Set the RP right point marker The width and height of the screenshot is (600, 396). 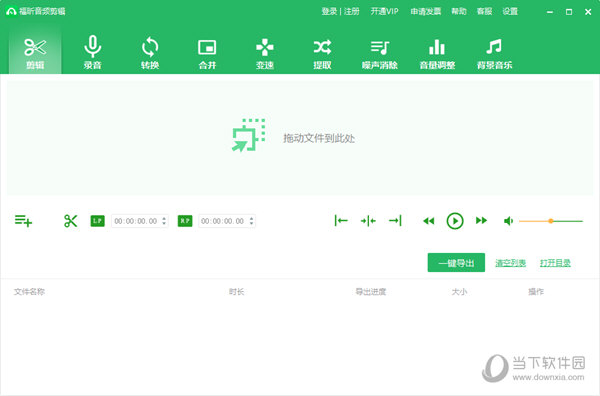(185, 221)
